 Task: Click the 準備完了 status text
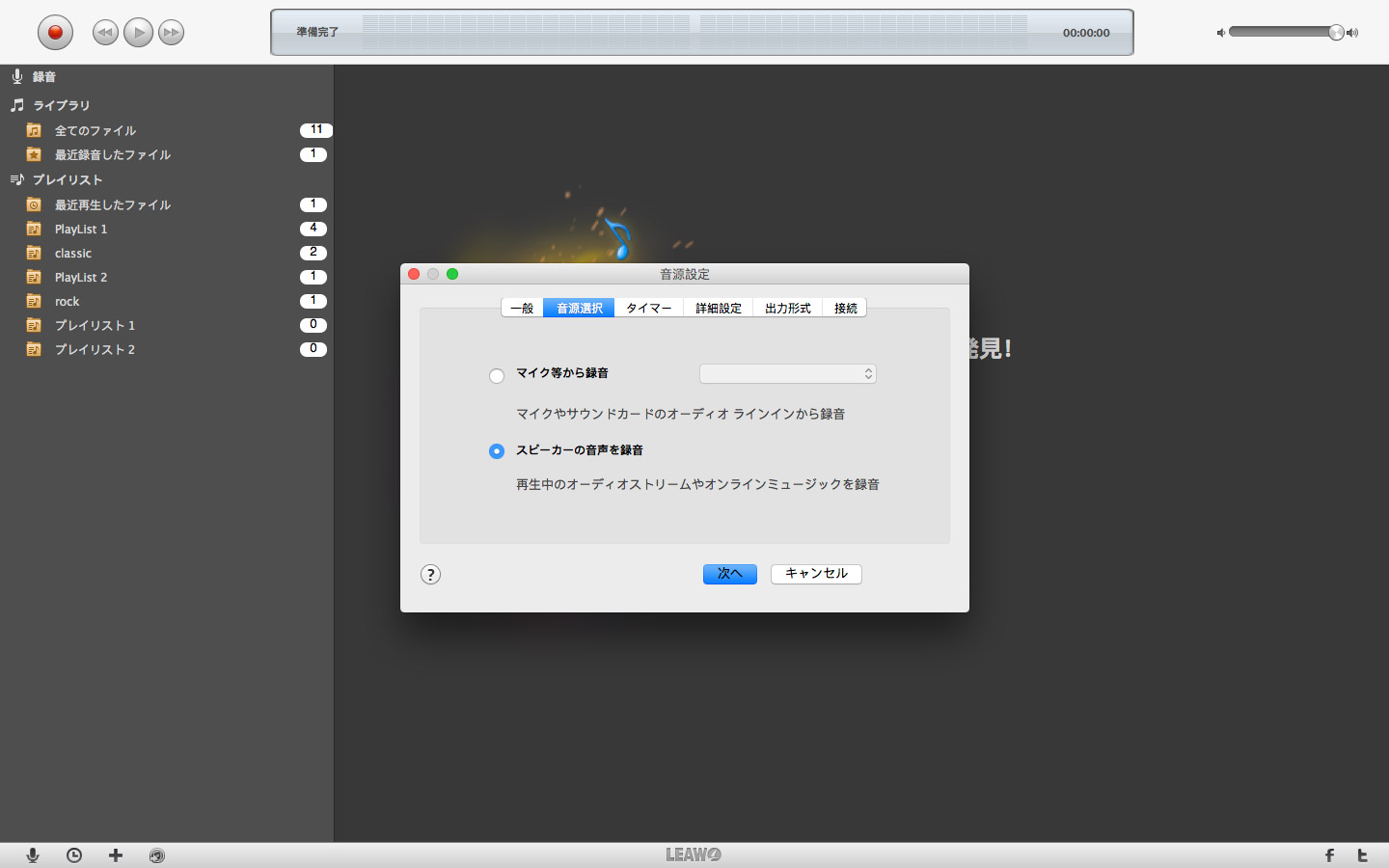pos(317,33)
